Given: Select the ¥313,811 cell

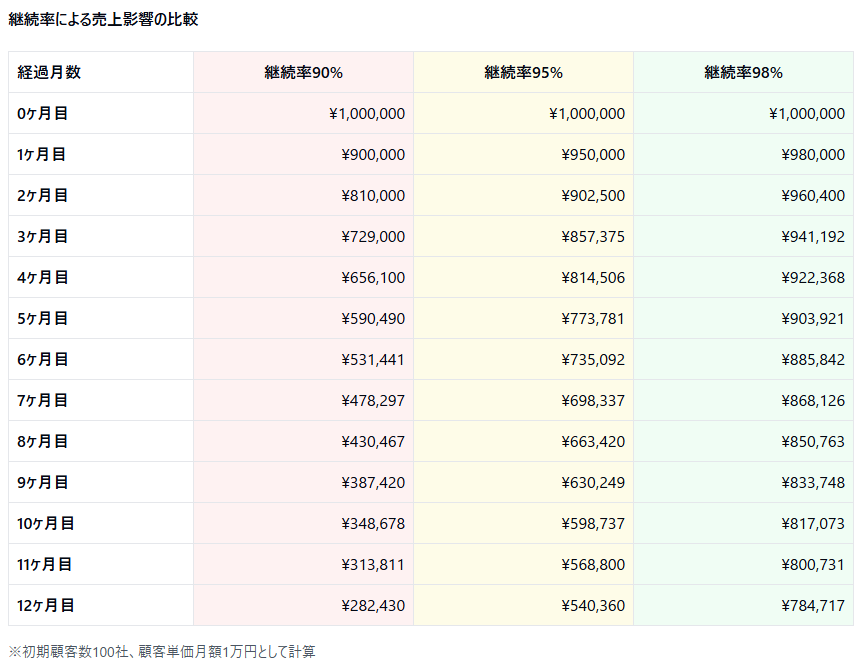Looking at the screenshot, I should pos(304,564).
